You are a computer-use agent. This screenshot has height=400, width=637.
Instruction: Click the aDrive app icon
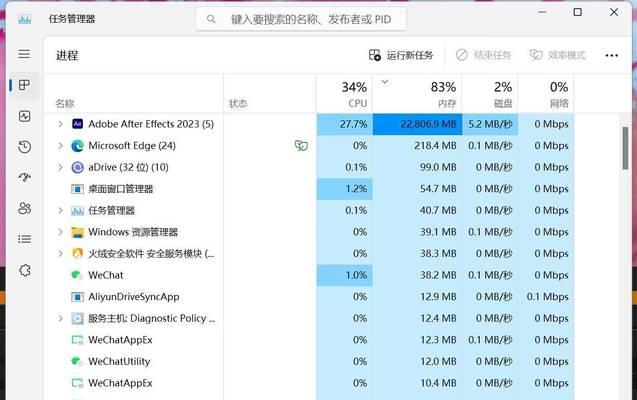[x=77, y=167]
